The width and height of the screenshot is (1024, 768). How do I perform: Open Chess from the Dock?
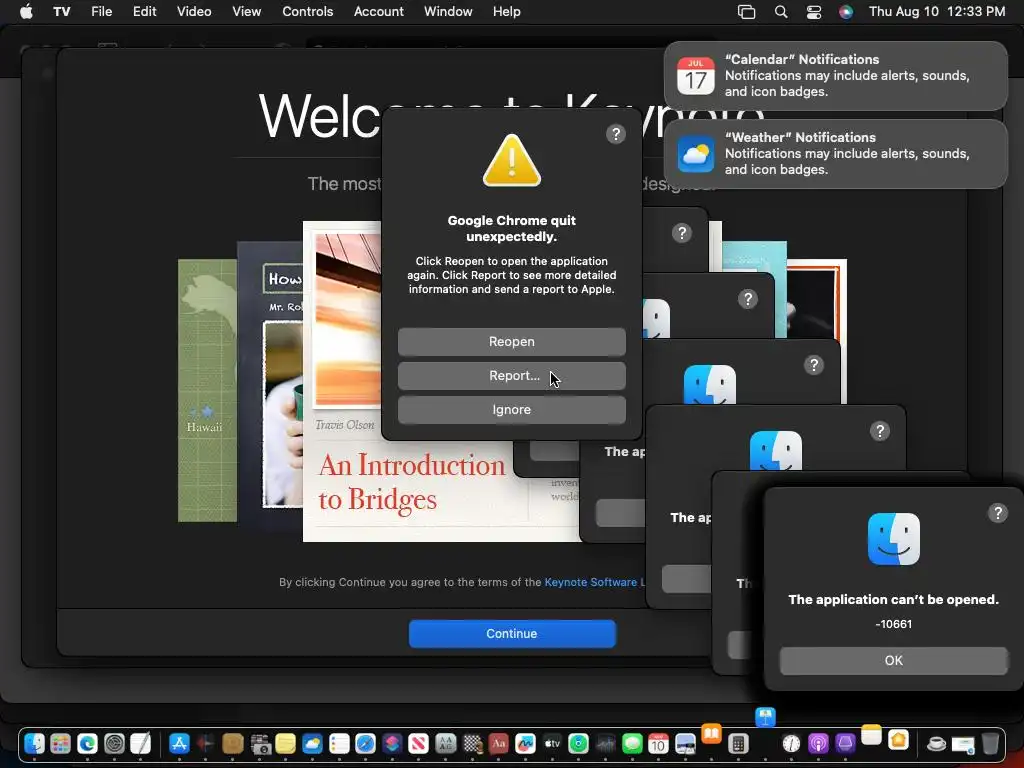(472, 743)
